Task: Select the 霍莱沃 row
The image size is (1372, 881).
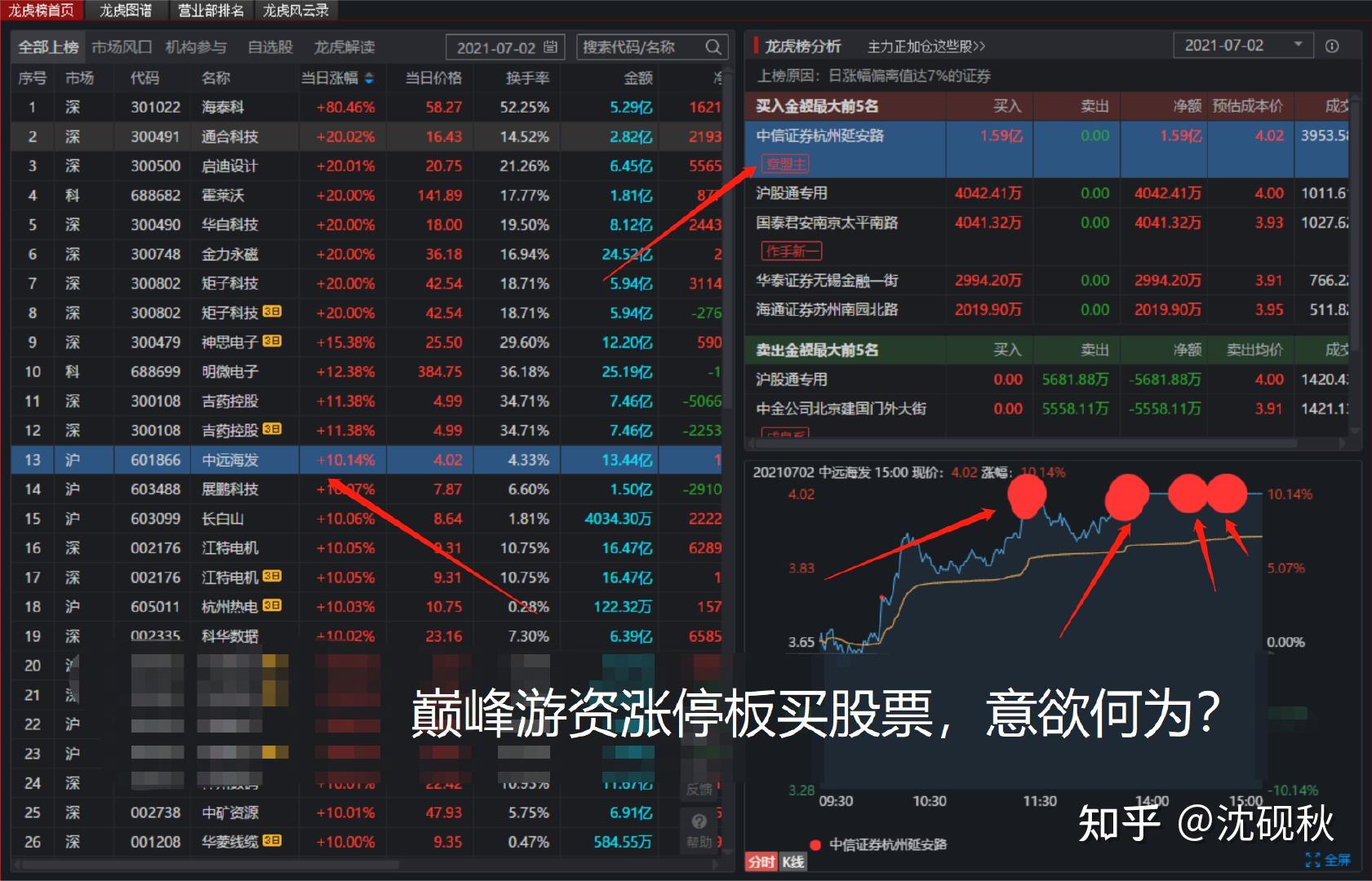Action: [367, 195]
